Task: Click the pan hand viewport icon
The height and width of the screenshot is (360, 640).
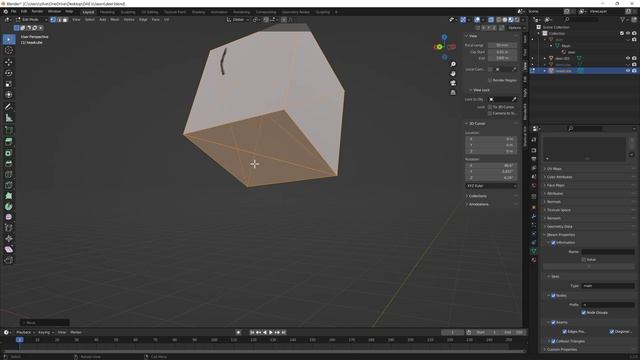Action: point(453,74)
